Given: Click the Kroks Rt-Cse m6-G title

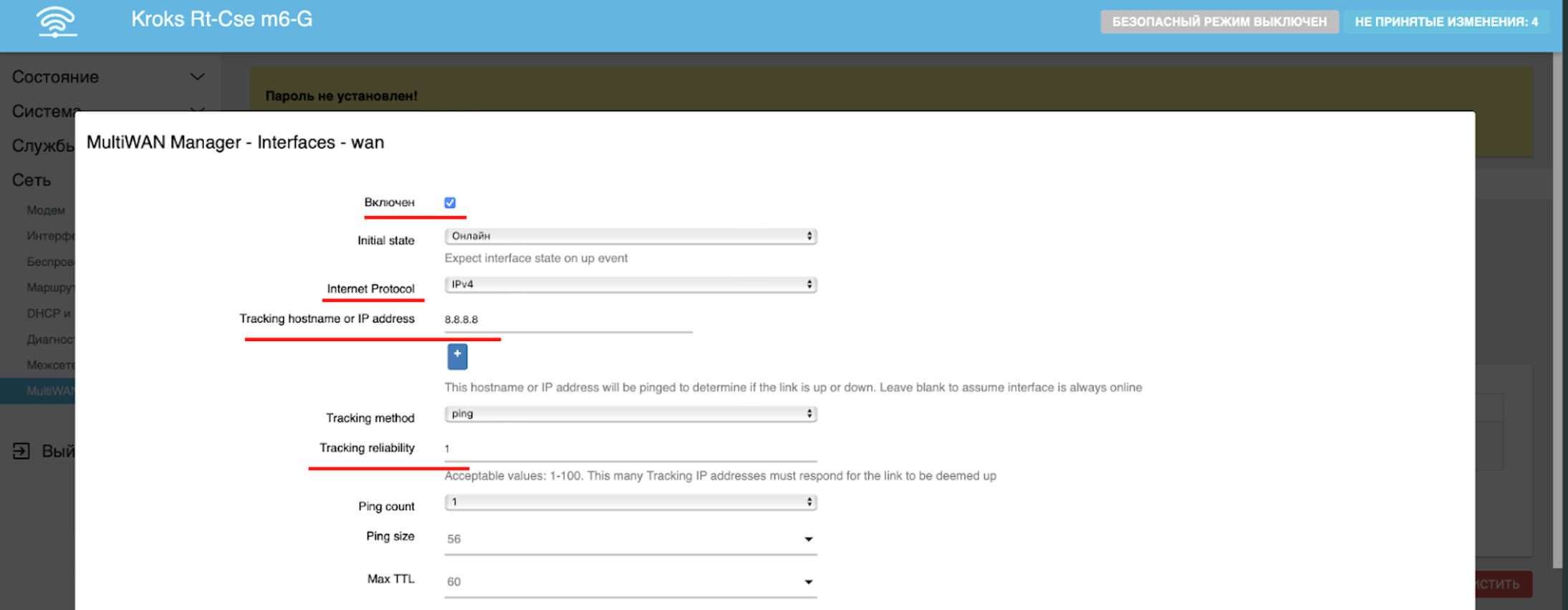Looking at the screenshot, I should (221, 19).
